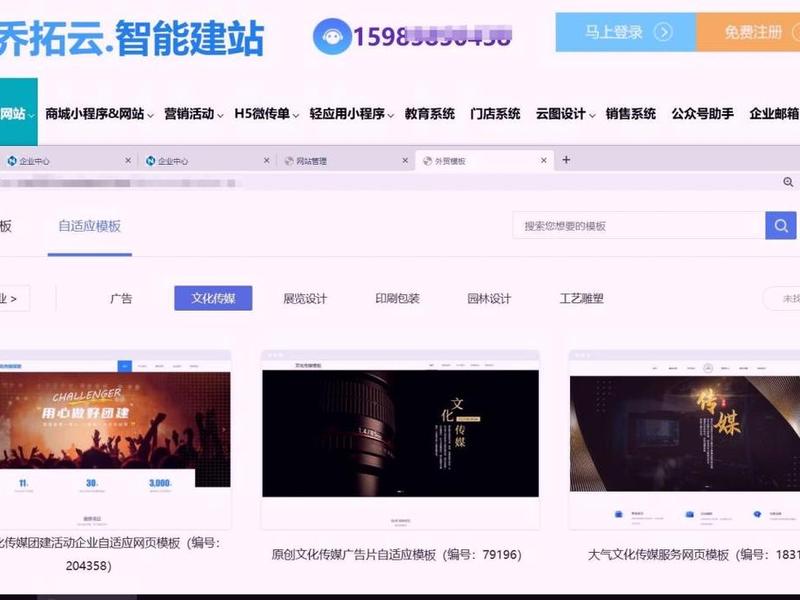
Task: Open the 用心做好团建 template thumbnail
Action: point(115,440)
